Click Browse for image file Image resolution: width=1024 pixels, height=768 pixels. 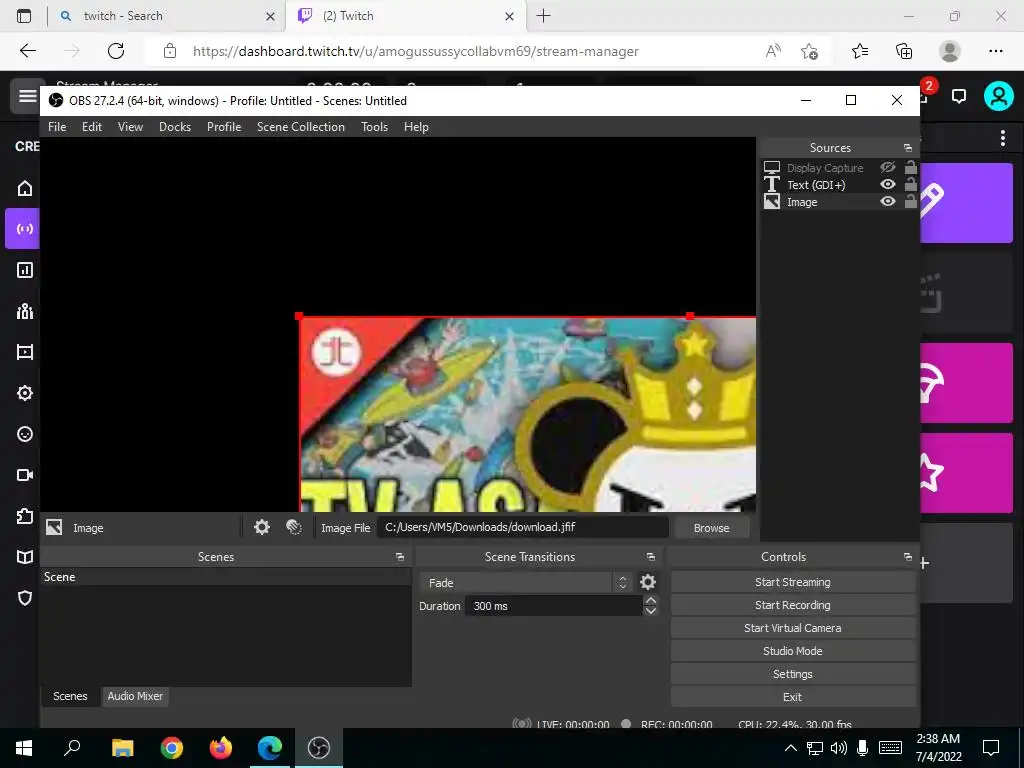pyautogui.click(x=711, y=528)
